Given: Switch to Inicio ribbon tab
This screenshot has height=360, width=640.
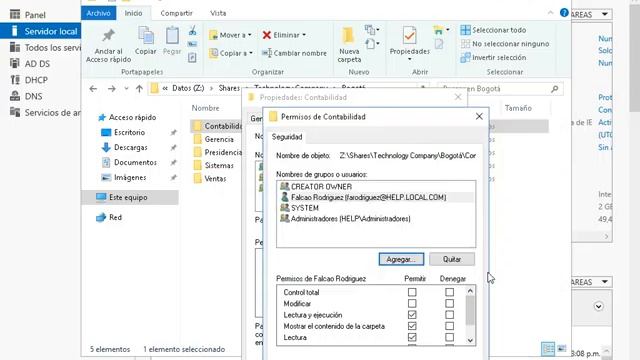Looking at the screenshot, I should coord(133,13).
